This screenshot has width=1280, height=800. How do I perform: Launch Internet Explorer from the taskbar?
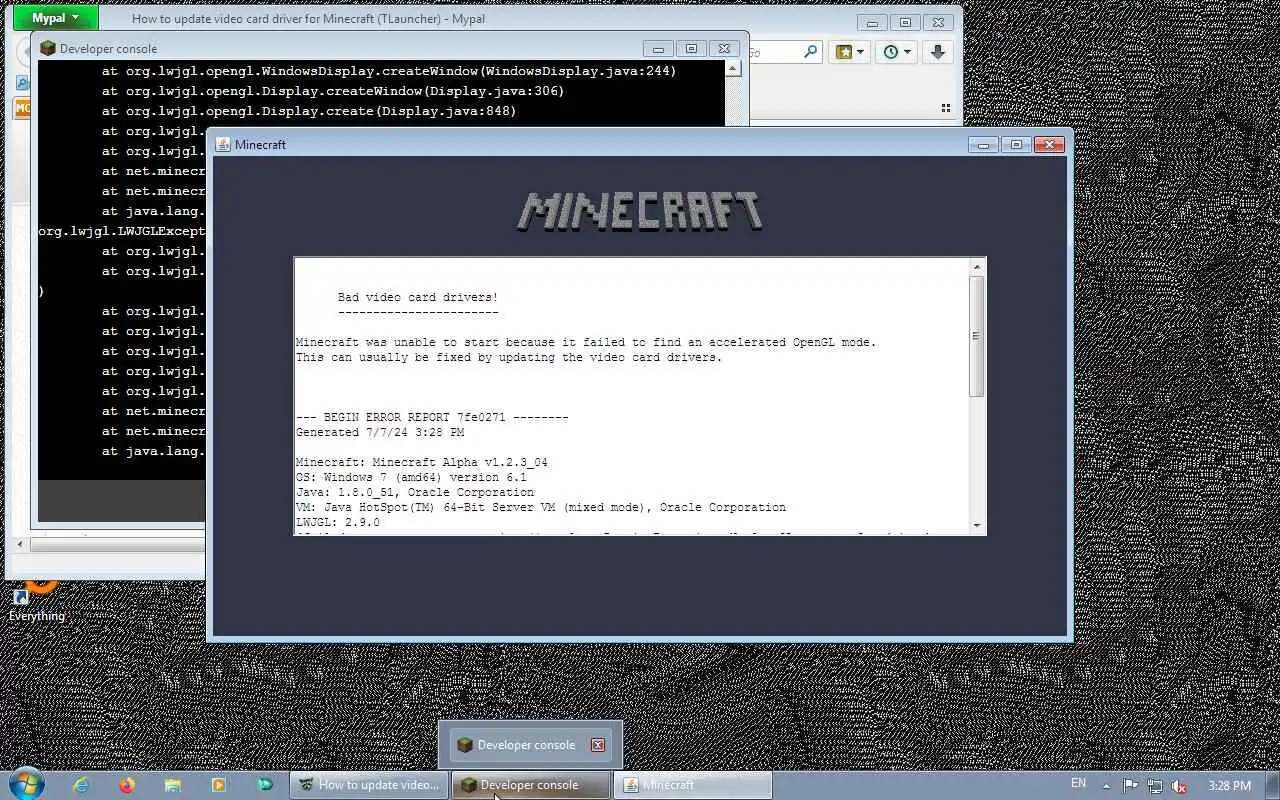point(81,785)
